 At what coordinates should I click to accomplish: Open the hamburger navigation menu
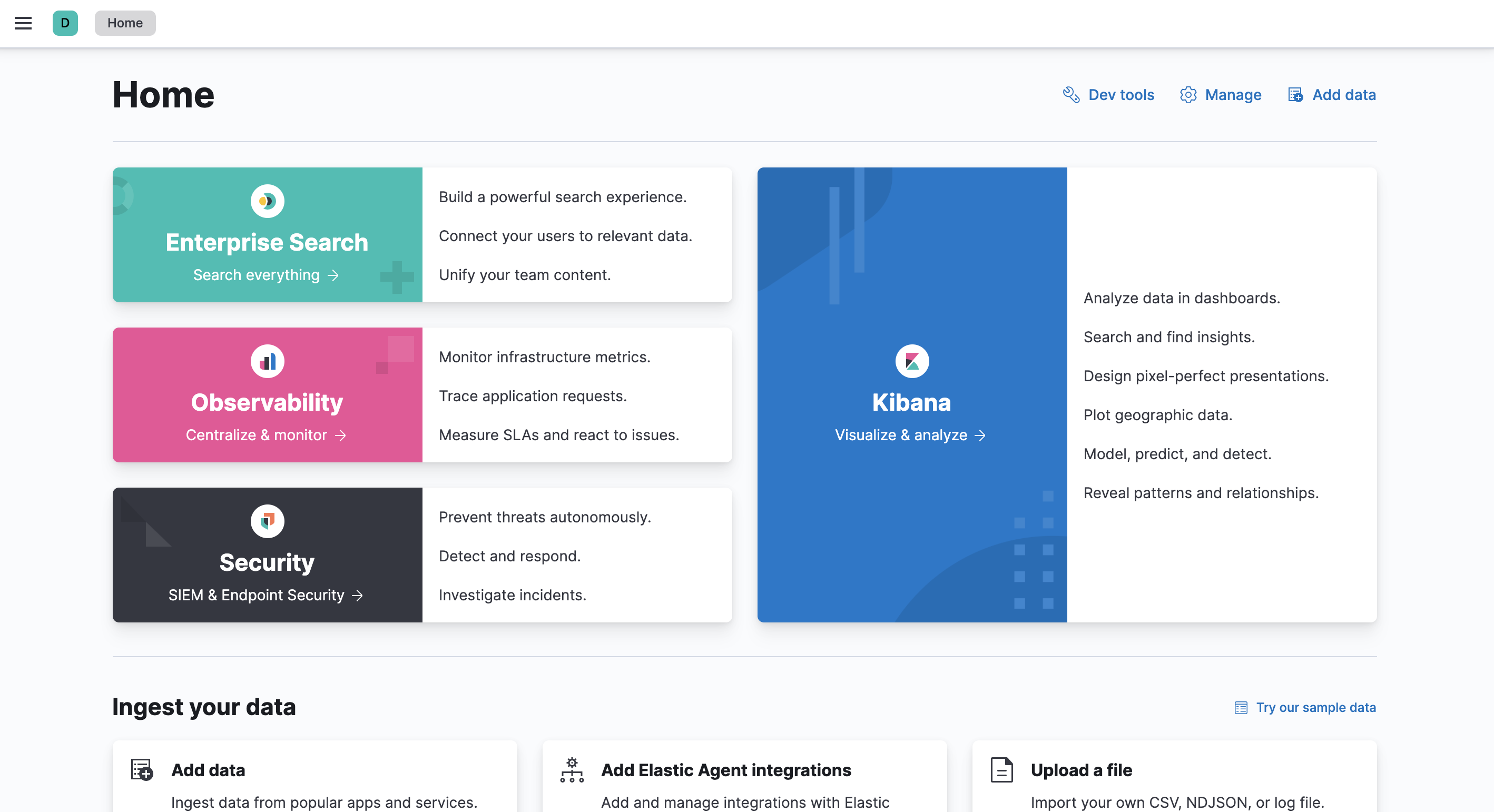tap(23, 23)
